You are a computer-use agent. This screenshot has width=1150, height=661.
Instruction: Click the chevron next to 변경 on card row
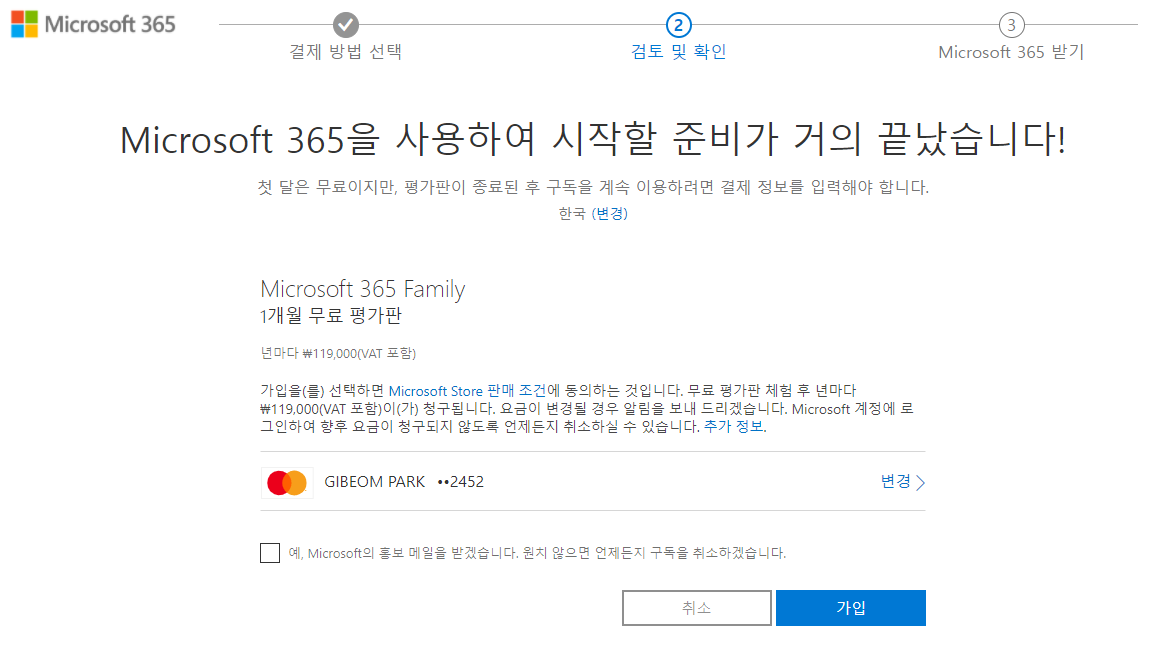(x=920, y=483)
